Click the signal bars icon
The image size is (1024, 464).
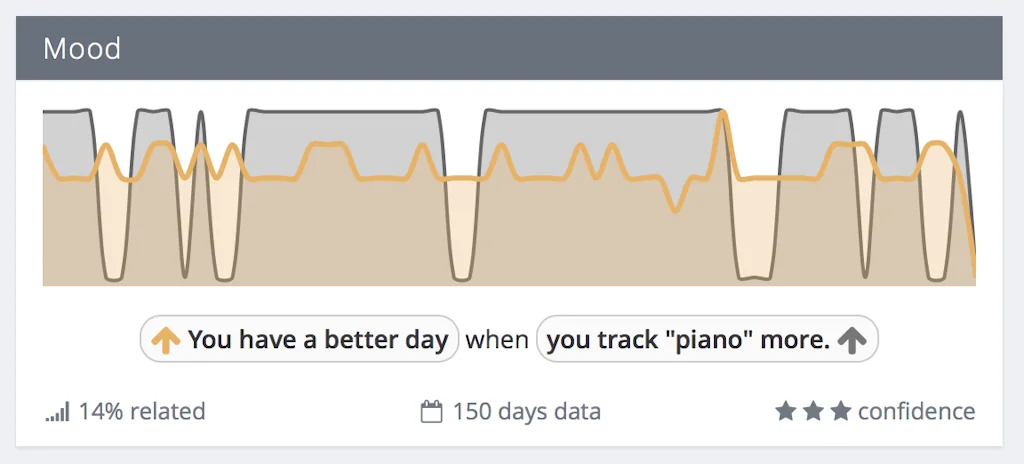click(57, 412)
